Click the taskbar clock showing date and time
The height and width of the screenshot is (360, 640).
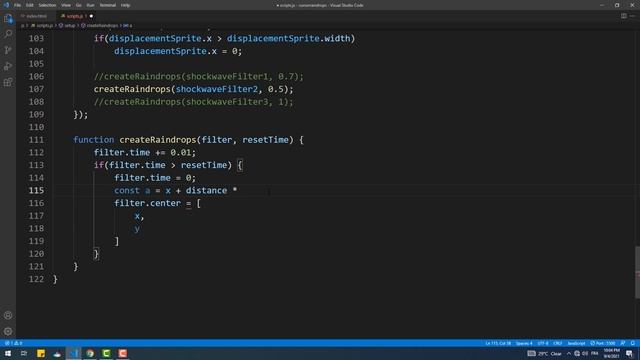(x=611, y=353)
